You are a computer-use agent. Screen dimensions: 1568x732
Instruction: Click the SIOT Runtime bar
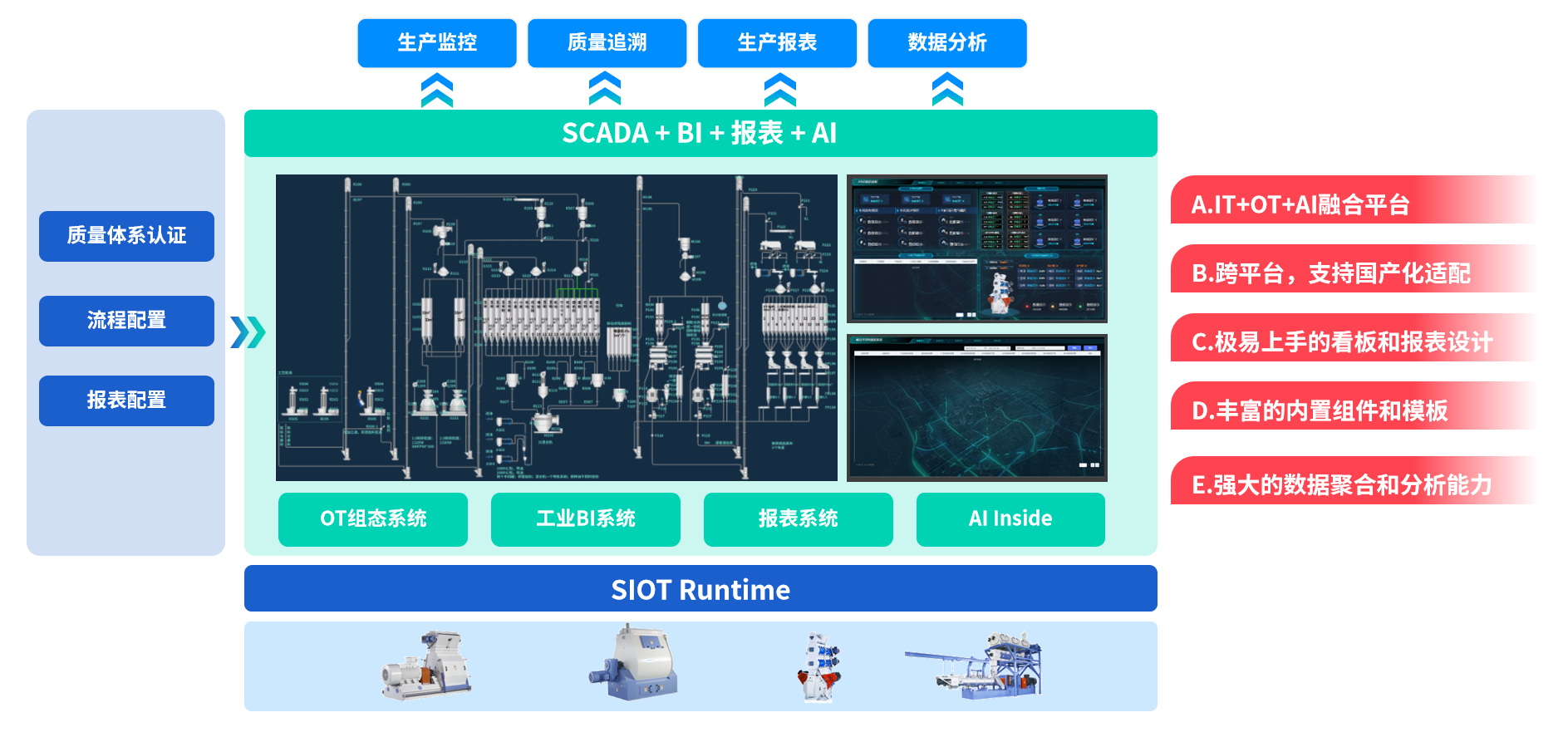(700, 589)
